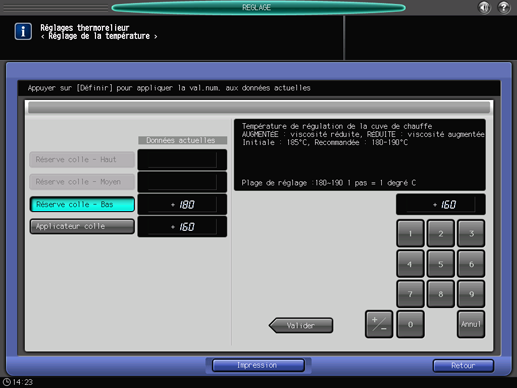Viewport: 517px width, 388px height.
Task: Click empty Réserve colle - Moyen value field
Action: point(182,182)
